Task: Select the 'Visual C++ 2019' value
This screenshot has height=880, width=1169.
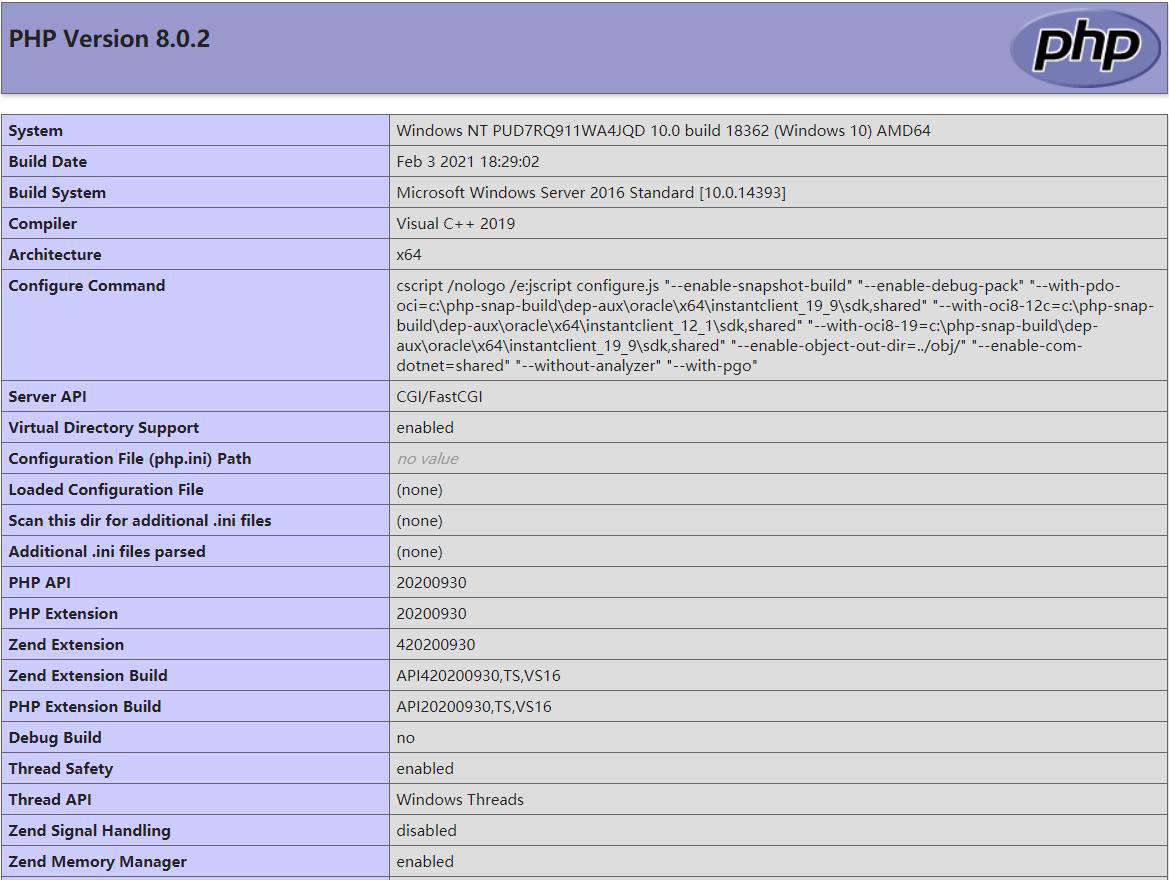Action: point(456,224)
